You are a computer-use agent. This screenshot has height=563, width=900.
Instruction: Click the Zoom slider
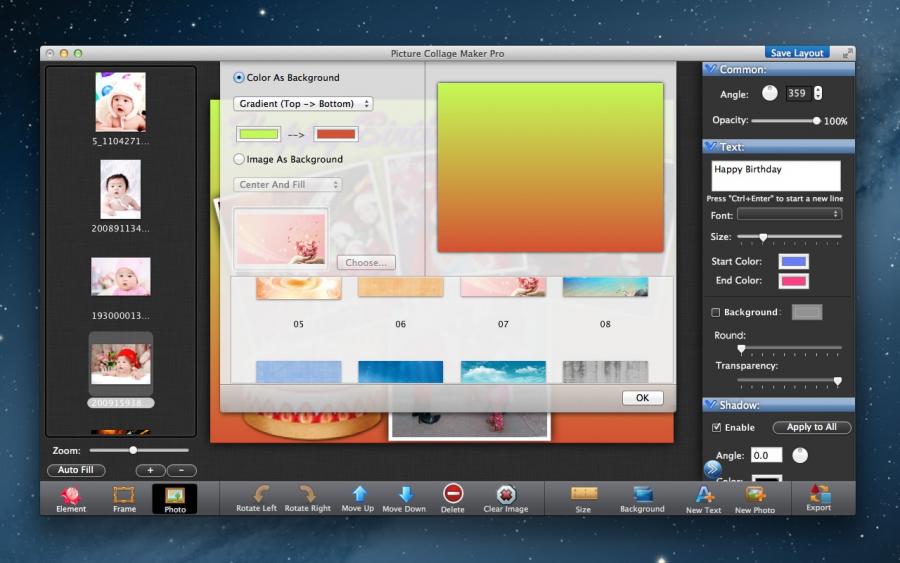pos(139,451)
